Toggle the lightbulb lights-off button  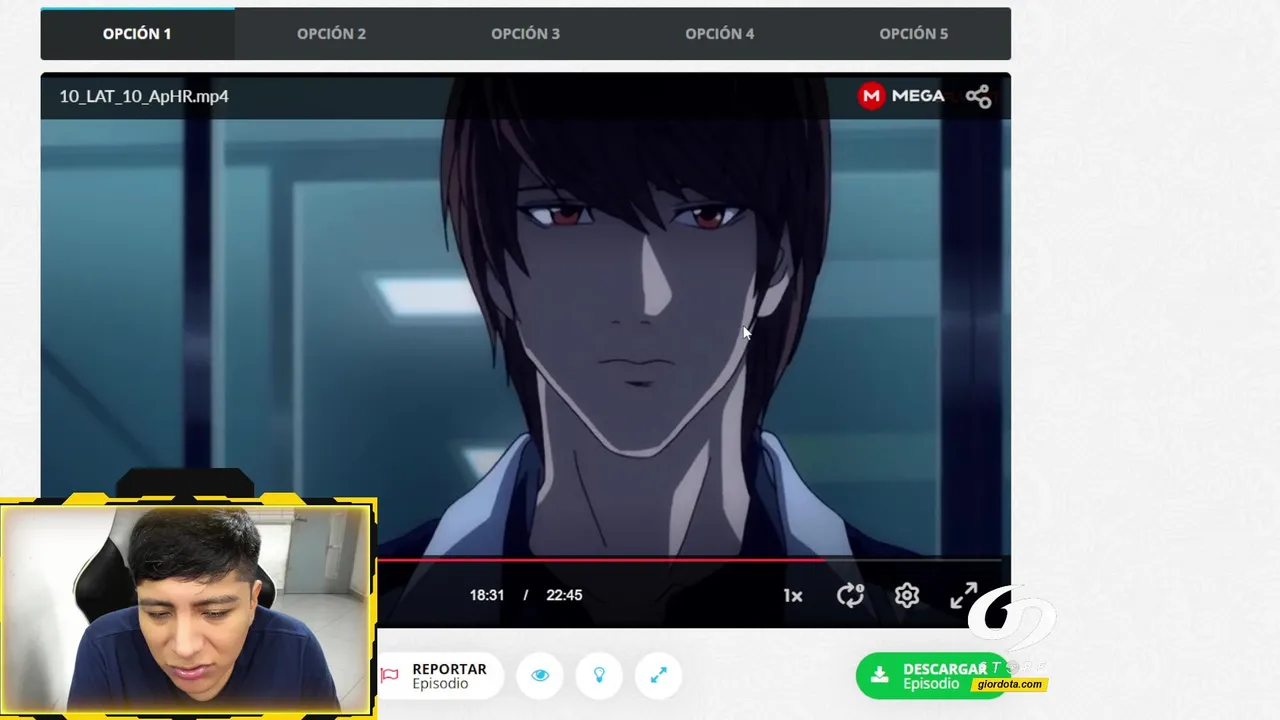click(599, 676)
